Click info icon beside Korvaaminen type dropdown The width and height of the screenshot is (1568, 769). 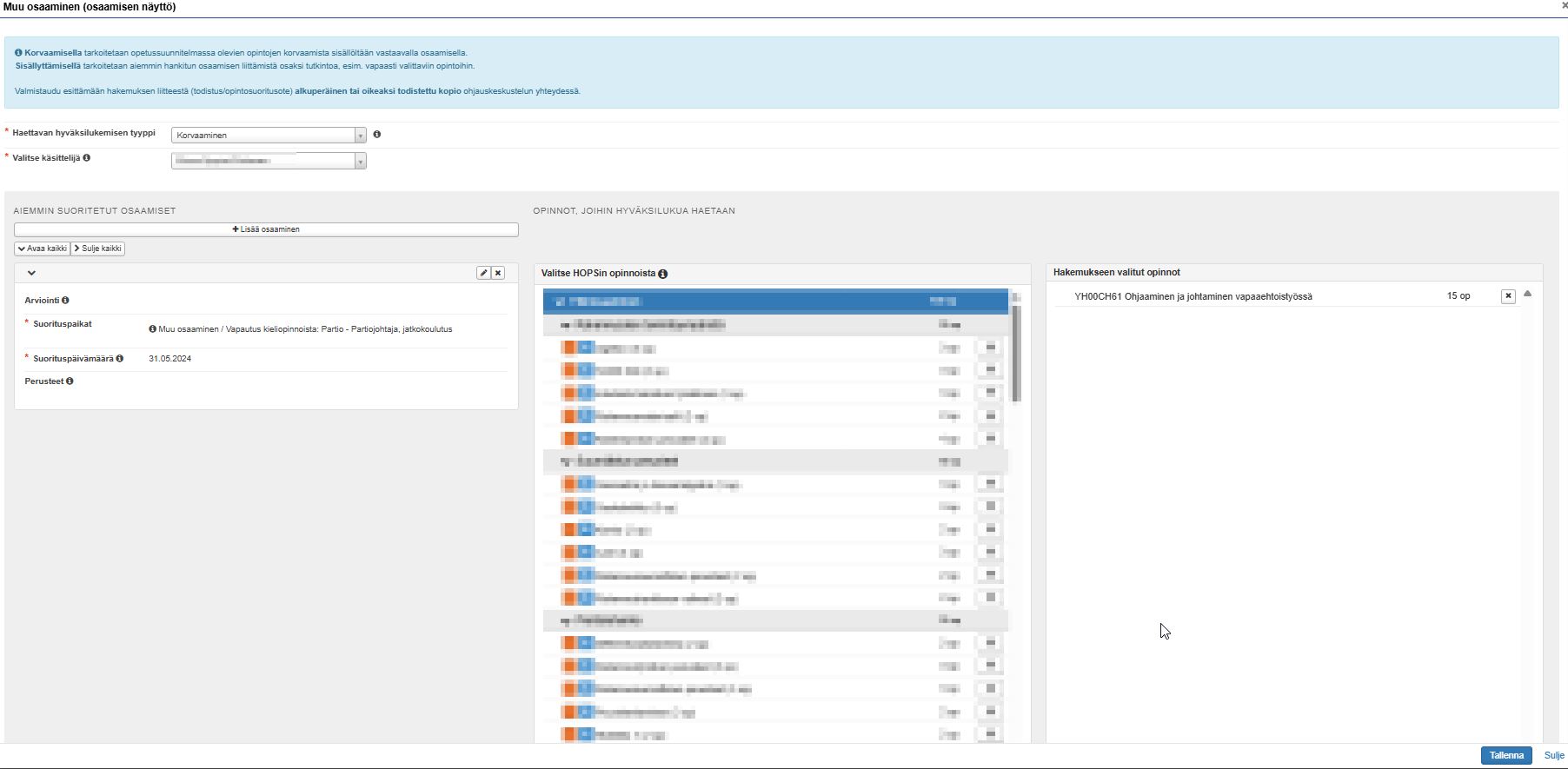coord(376,135)
